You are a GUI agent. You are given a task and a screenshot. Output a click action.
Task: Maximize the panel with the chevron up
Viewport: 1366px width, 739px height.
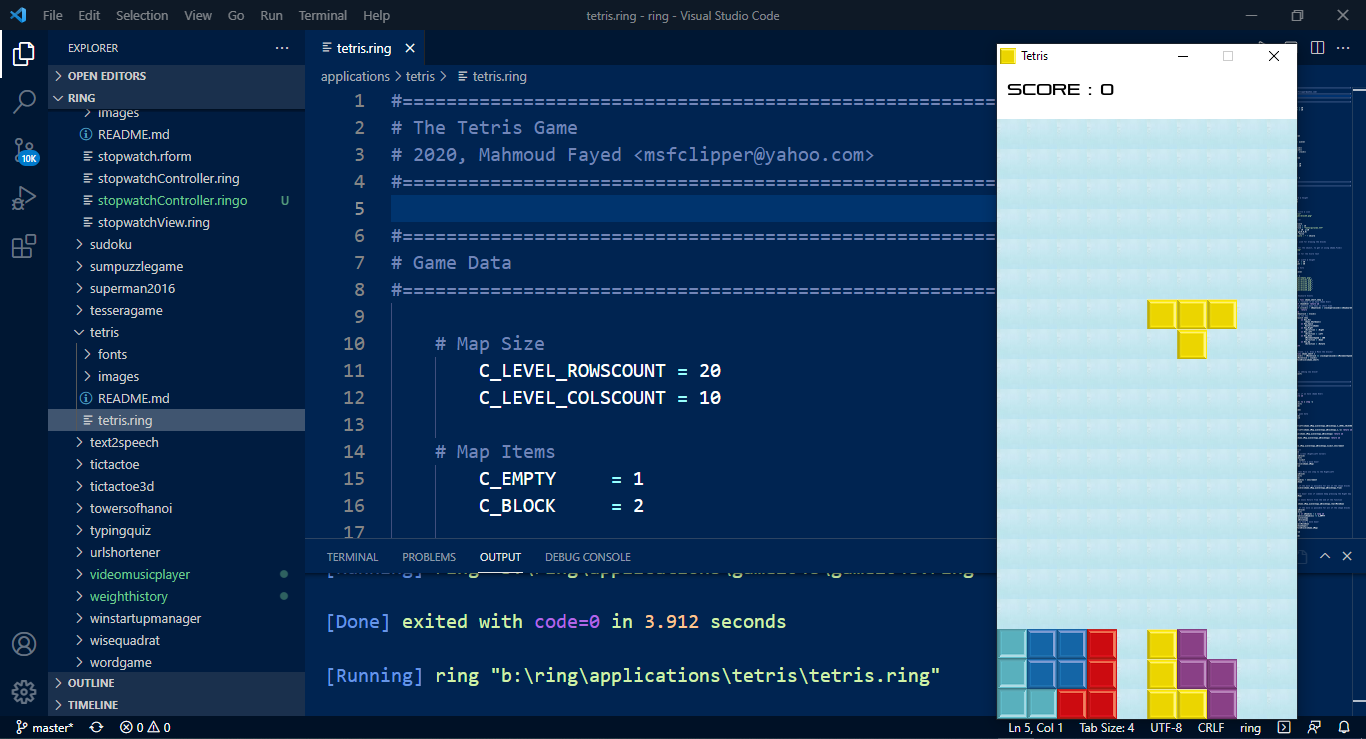[x=1325, y=556]
